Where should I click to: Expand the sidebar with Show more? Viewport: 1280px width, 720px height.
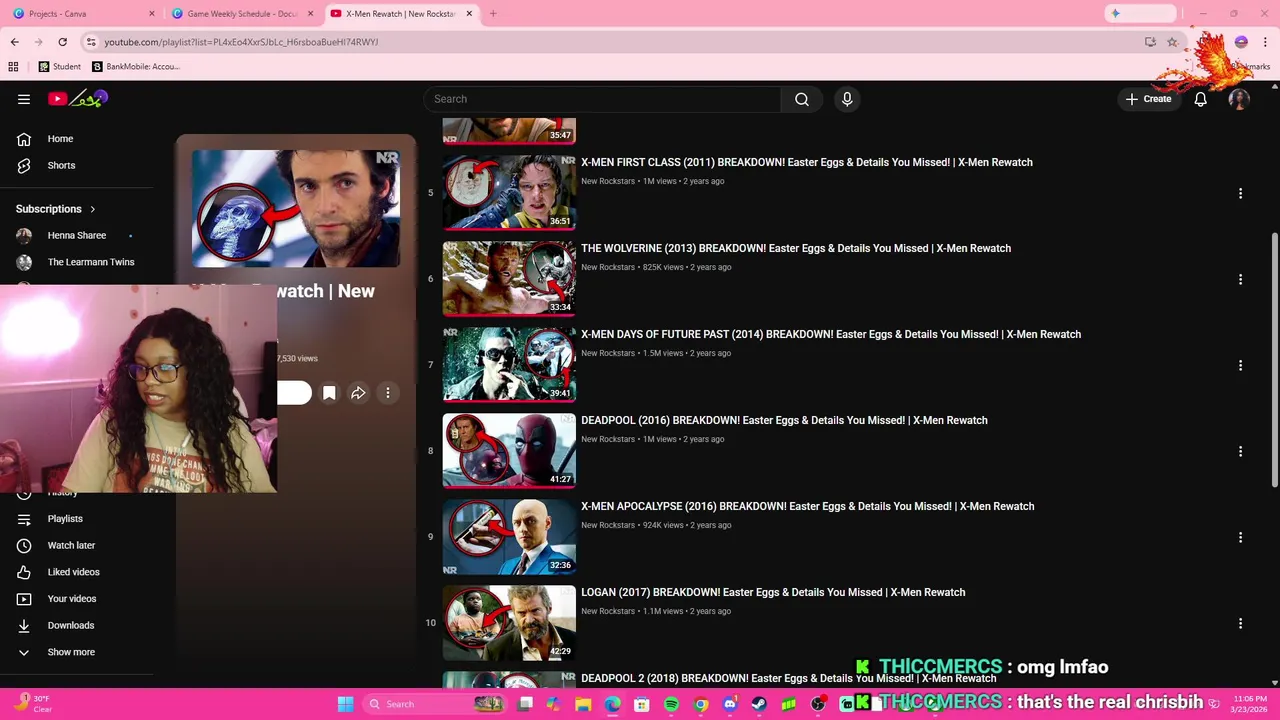click(71, 652)
